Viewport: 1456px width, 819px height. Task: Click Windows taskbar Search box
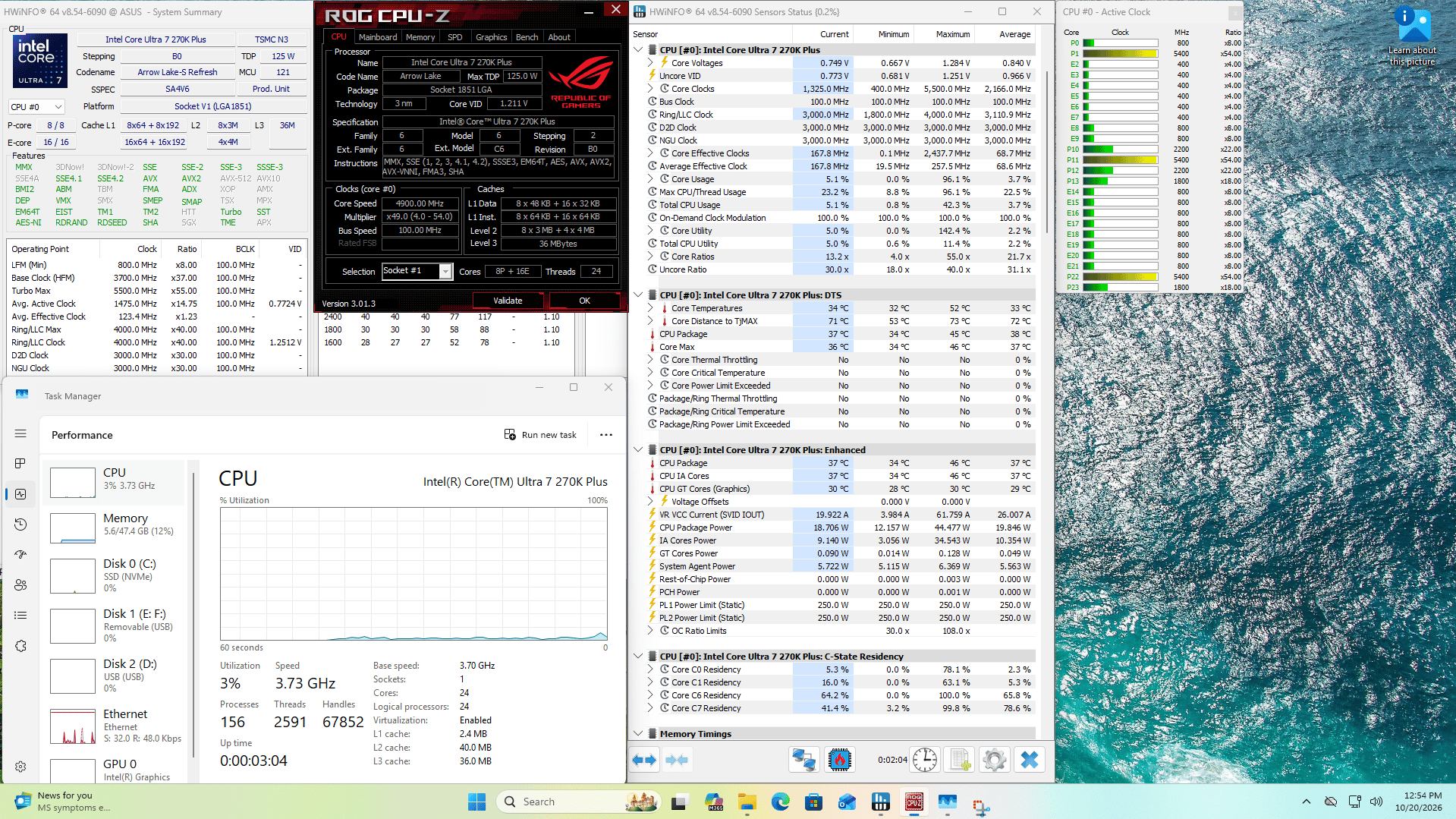click(579, 802)
